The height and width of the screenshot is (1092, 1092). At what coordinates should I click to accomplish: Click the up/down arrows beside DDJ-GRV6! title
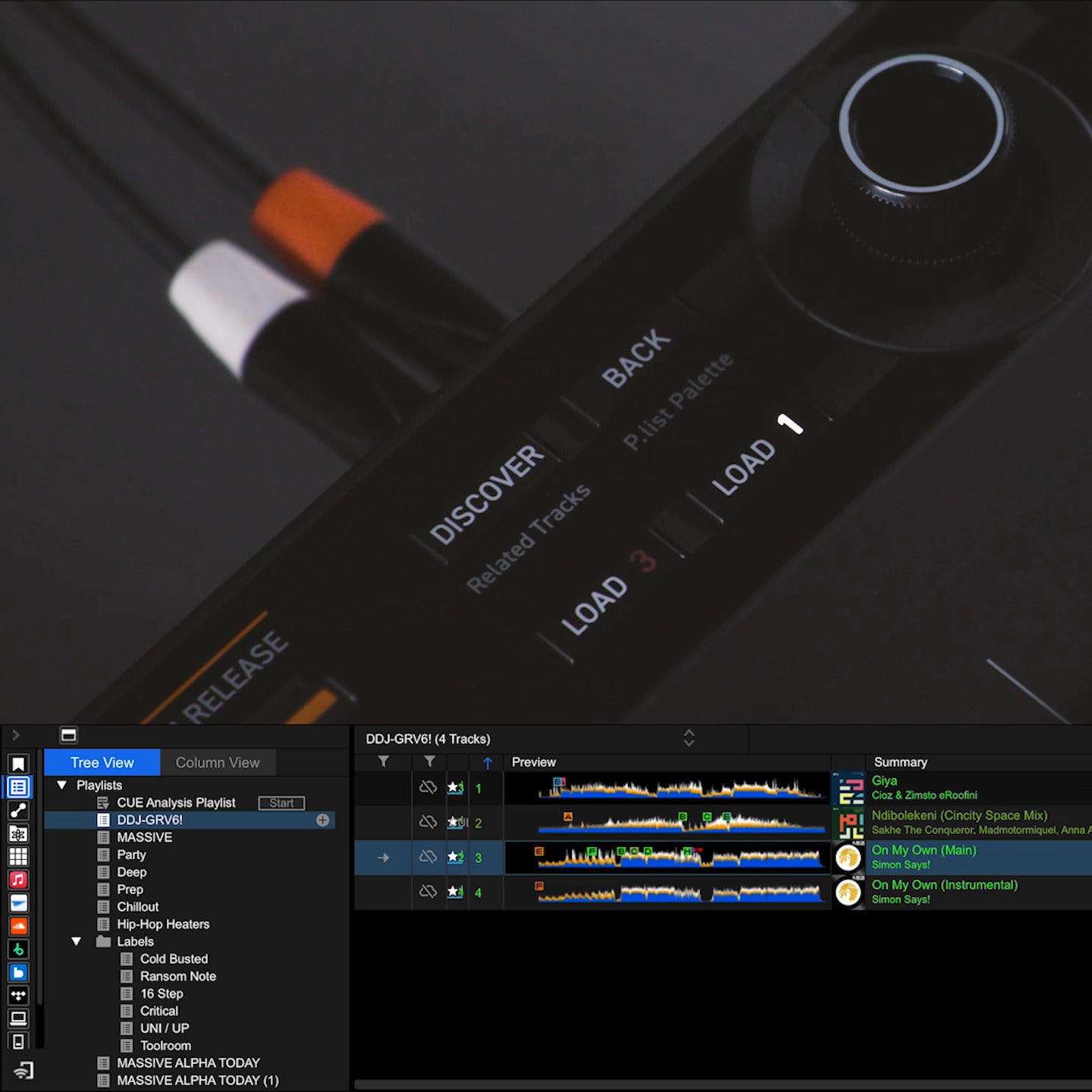(x=689, y=739)
